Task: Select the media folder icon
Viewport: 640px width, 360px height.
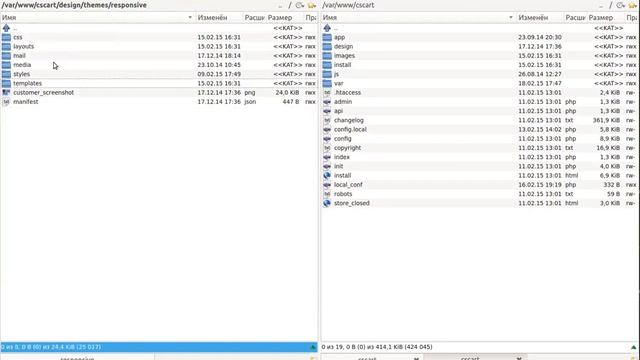Action: [6, 65]
